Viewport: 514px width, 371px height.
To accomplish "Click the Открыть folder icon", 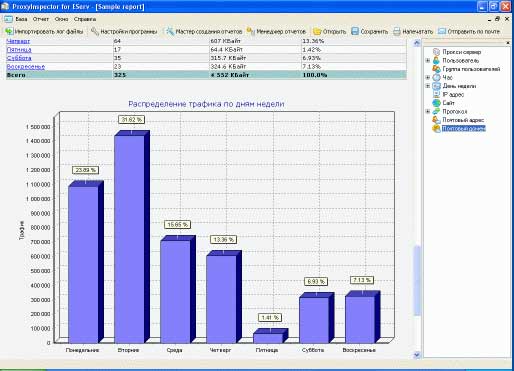I will pyautogui.click(x=317, y=31).
